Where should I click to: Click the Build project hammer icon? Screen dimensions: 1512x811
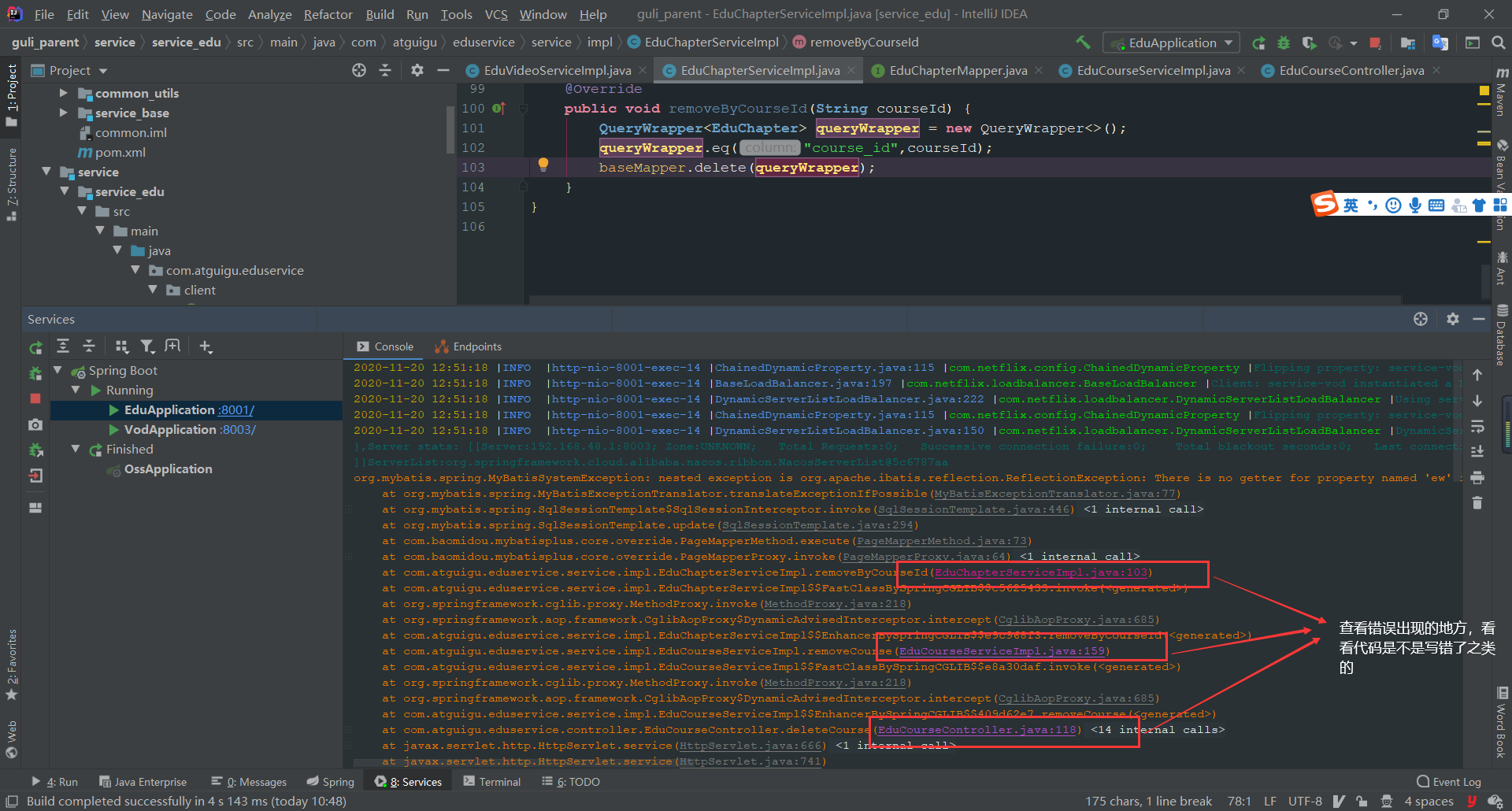click(1084, 43)
